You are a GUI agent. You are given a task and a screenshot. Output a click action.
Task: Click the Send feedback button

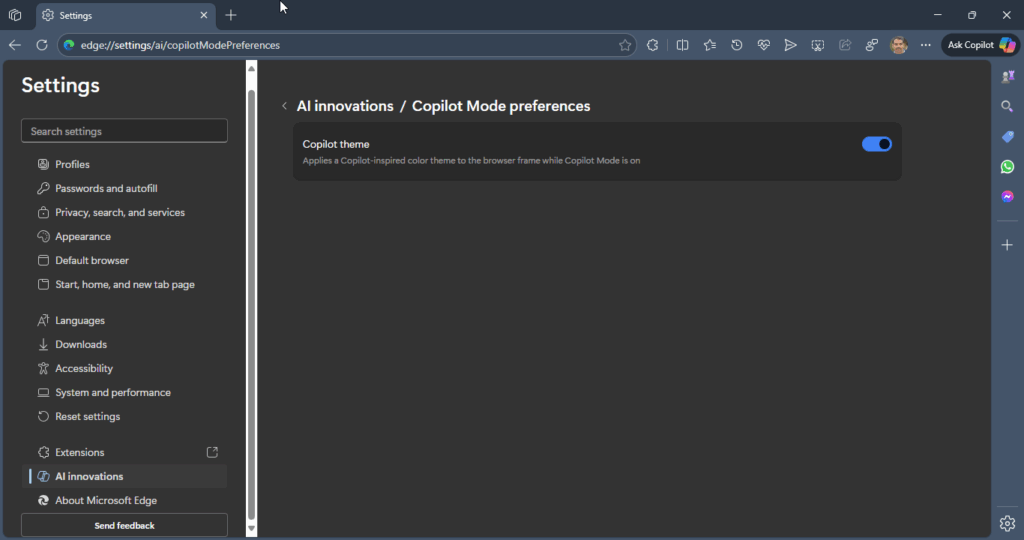pos(124,525)
